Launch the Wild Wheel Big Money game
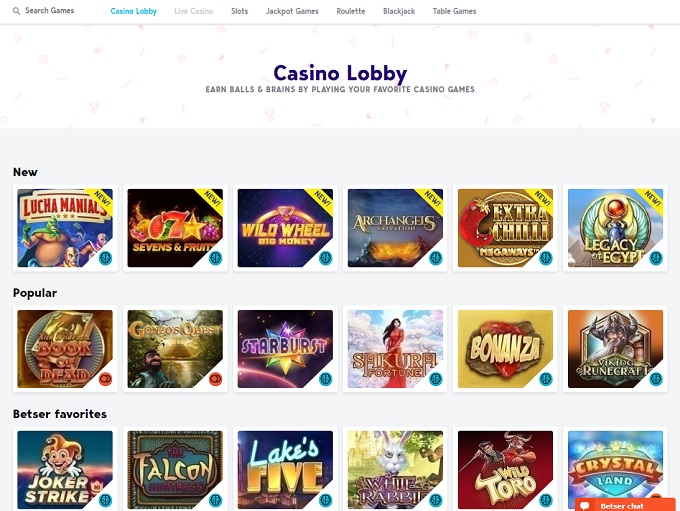This screenshot has width=680, height=511. [285, 228]
